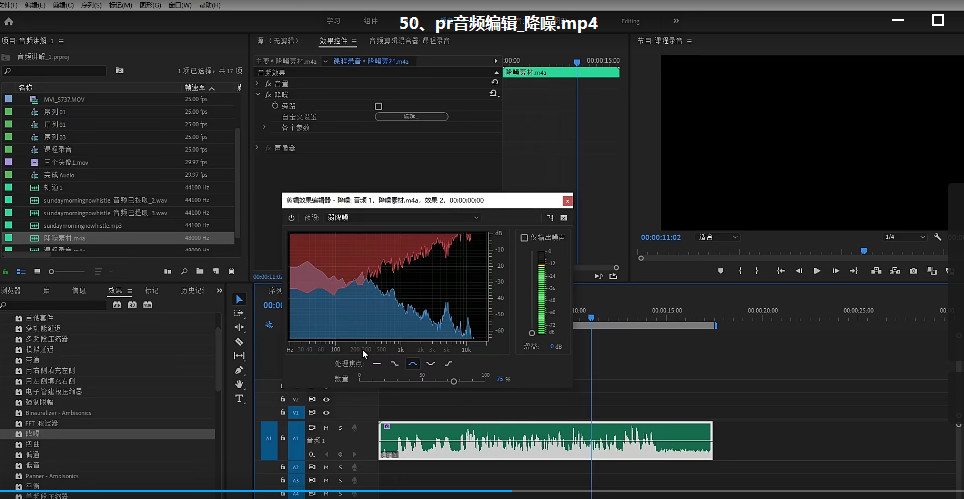
Task: Reset the 降噪 effect with its reset arrow
Action: pyautogui.click(x=493, y=94)
